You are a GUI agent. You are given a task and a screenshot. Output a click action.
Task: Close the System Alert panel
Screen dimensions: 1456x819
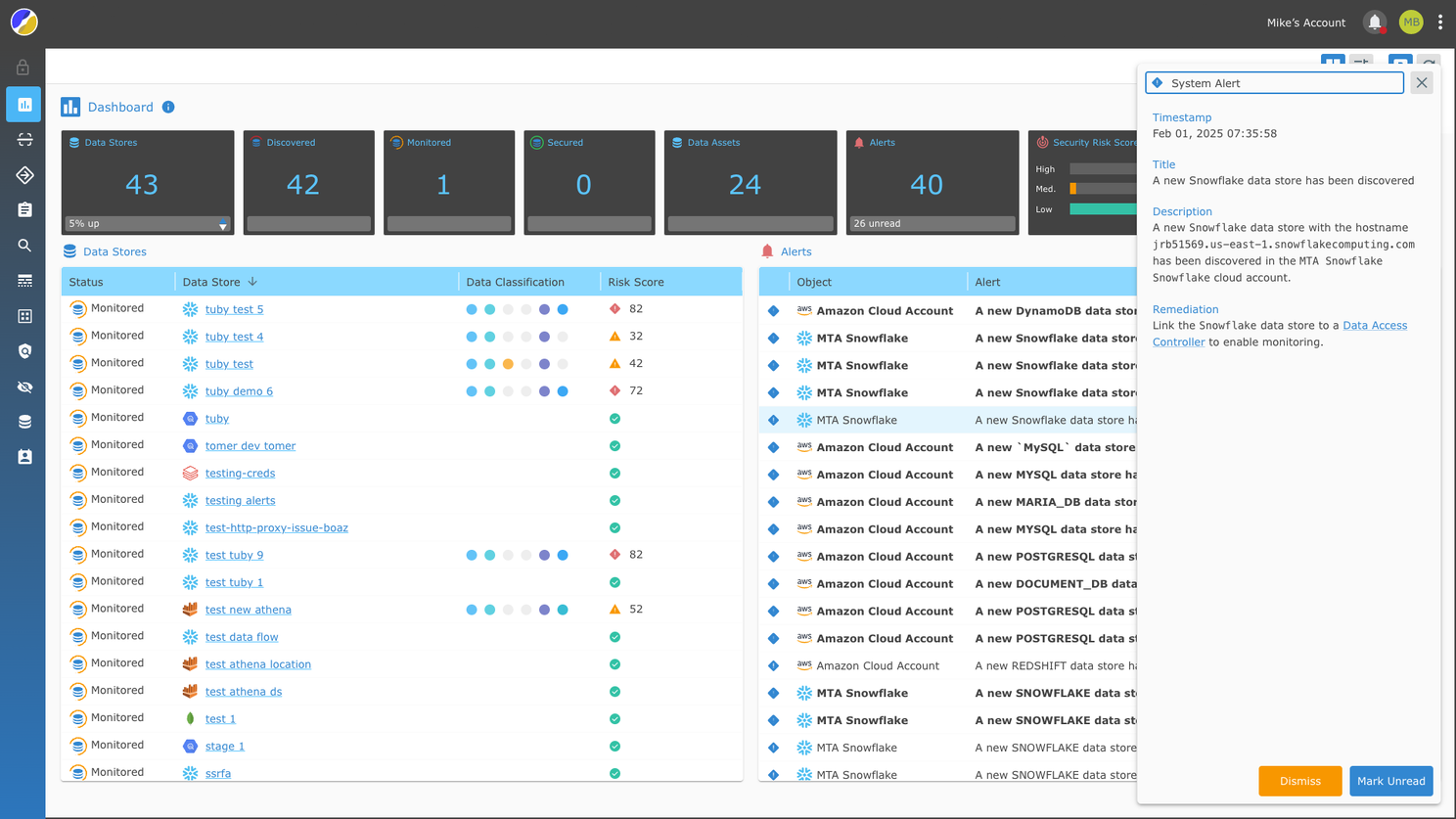(x=1422, y=83)
